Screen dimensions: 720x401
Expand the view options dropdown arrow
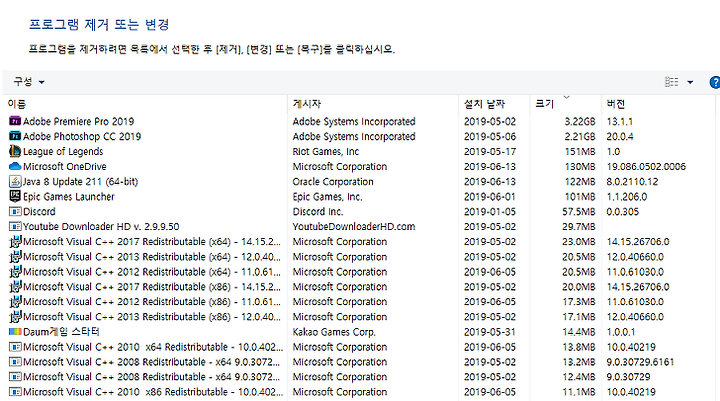[x=690, y=82]
